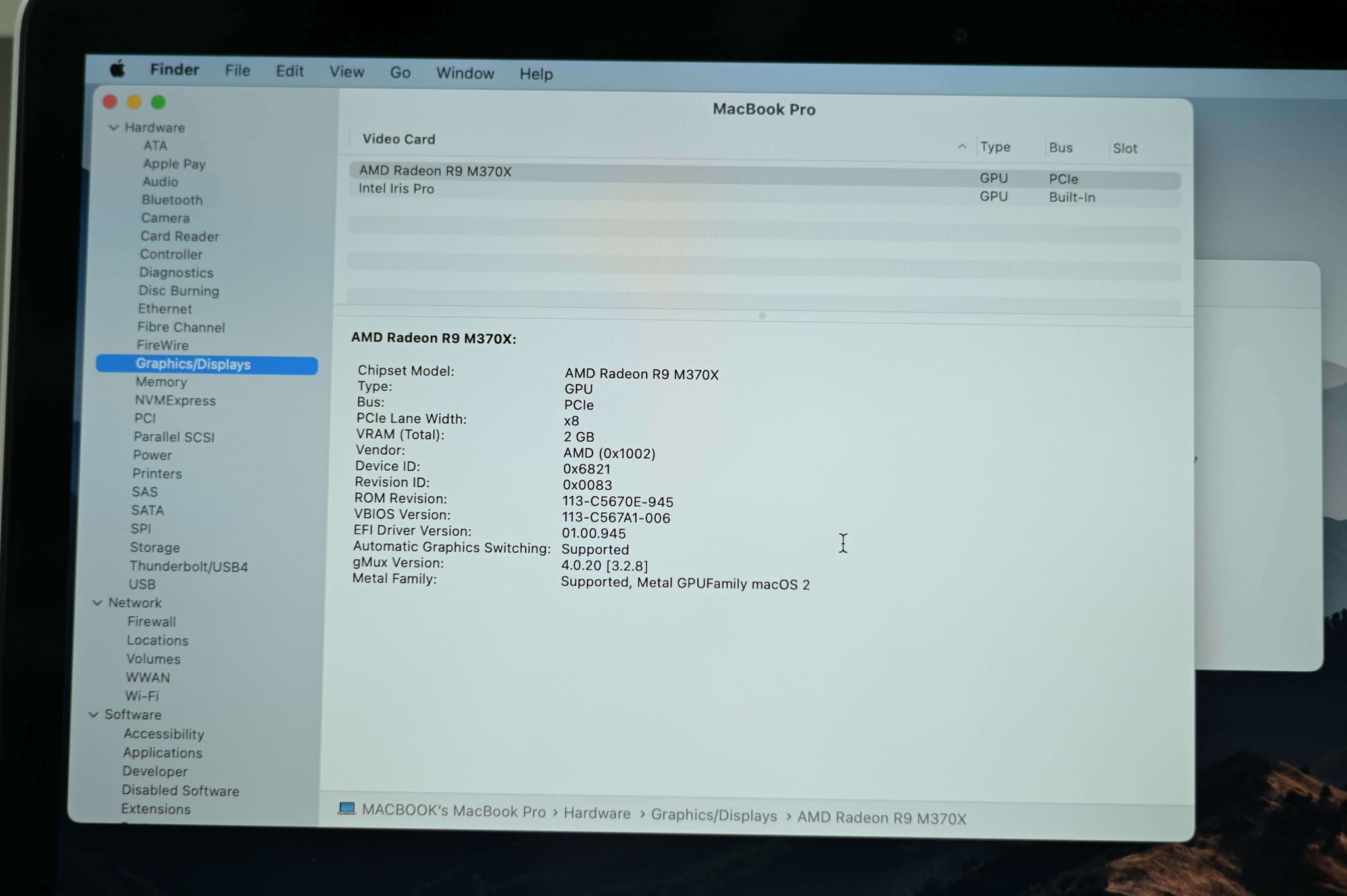This screenshot has height=896, width=1347.
Task: Open the File menu
Action: click(x=237, y=70)
